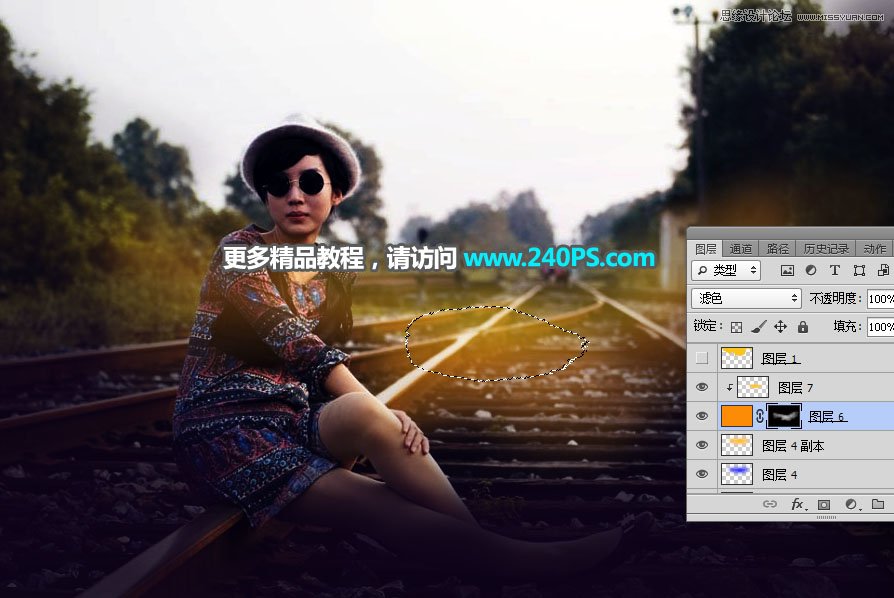Click the 不透明度 value field
894x598 pixels.
pyautogui.click(x=880, y=299)
